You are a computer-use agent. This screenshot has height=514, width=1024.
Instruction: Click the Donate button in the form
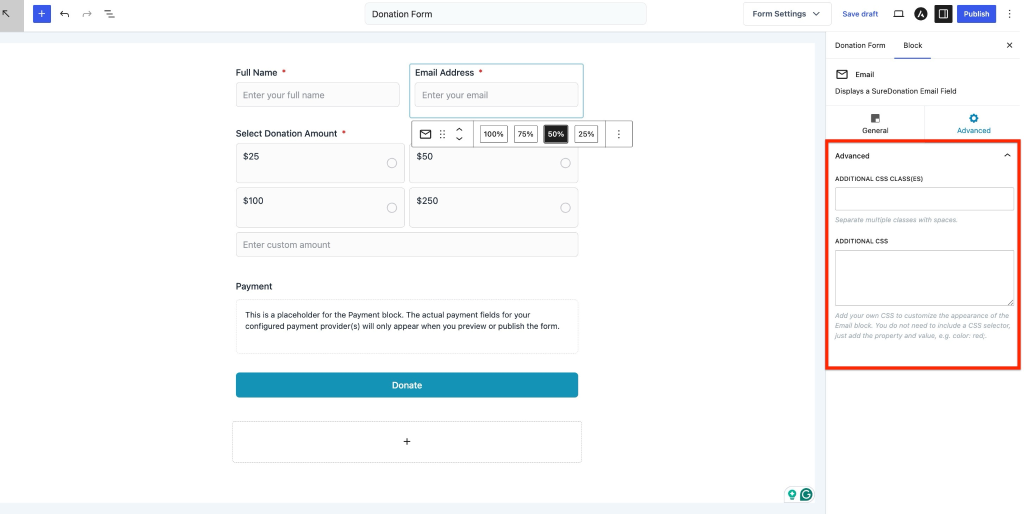pyautogui.click(x=407, y=385)
